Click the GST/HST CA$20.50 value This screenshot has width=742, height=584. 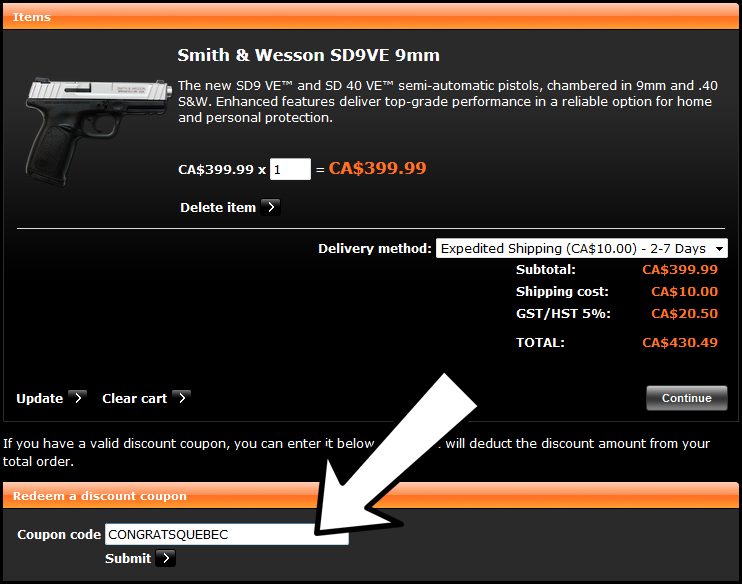[x=684, y=313]
